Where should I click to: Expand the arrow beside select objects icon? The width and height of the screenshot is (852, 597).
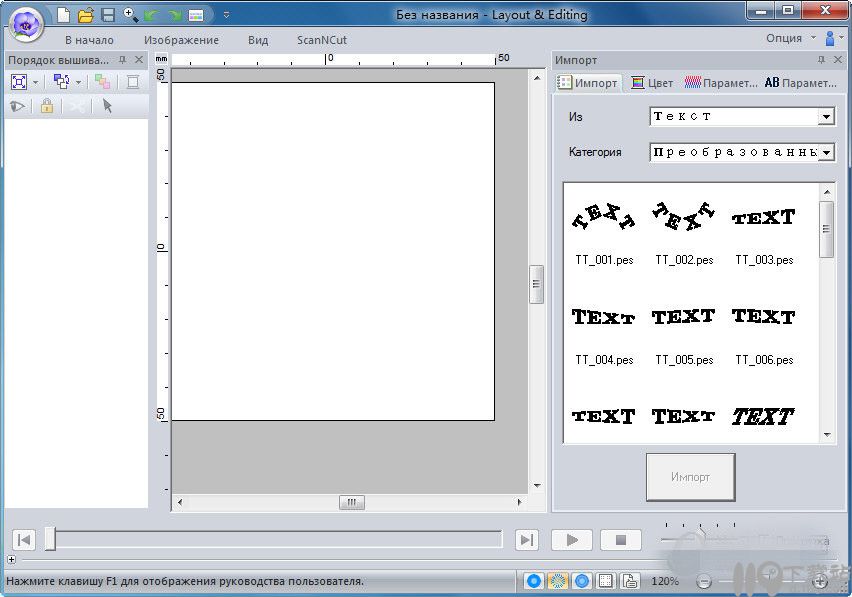coord(78,83)
